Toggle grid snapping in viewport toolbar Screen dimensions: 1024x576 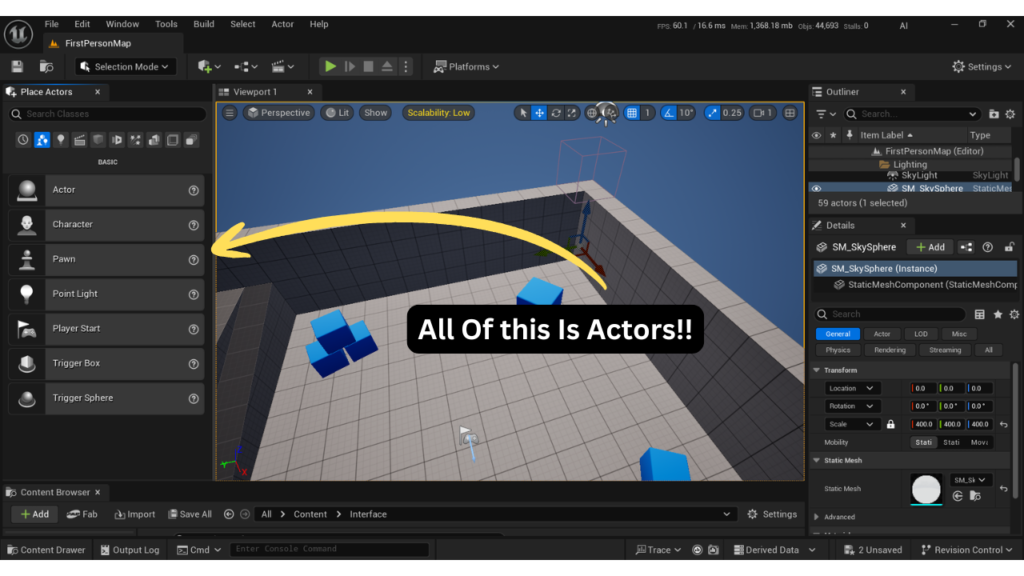click(632, 113)
